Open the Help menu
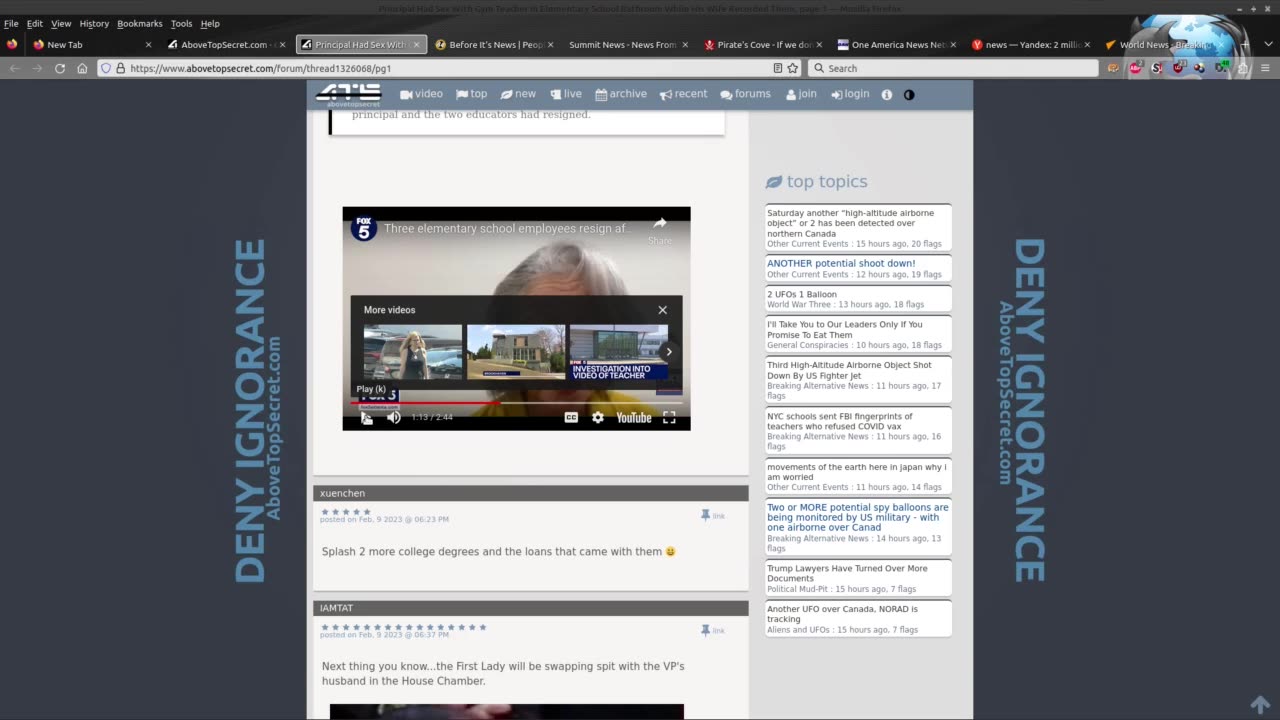The image size is (1280, 720). (210, 23)
